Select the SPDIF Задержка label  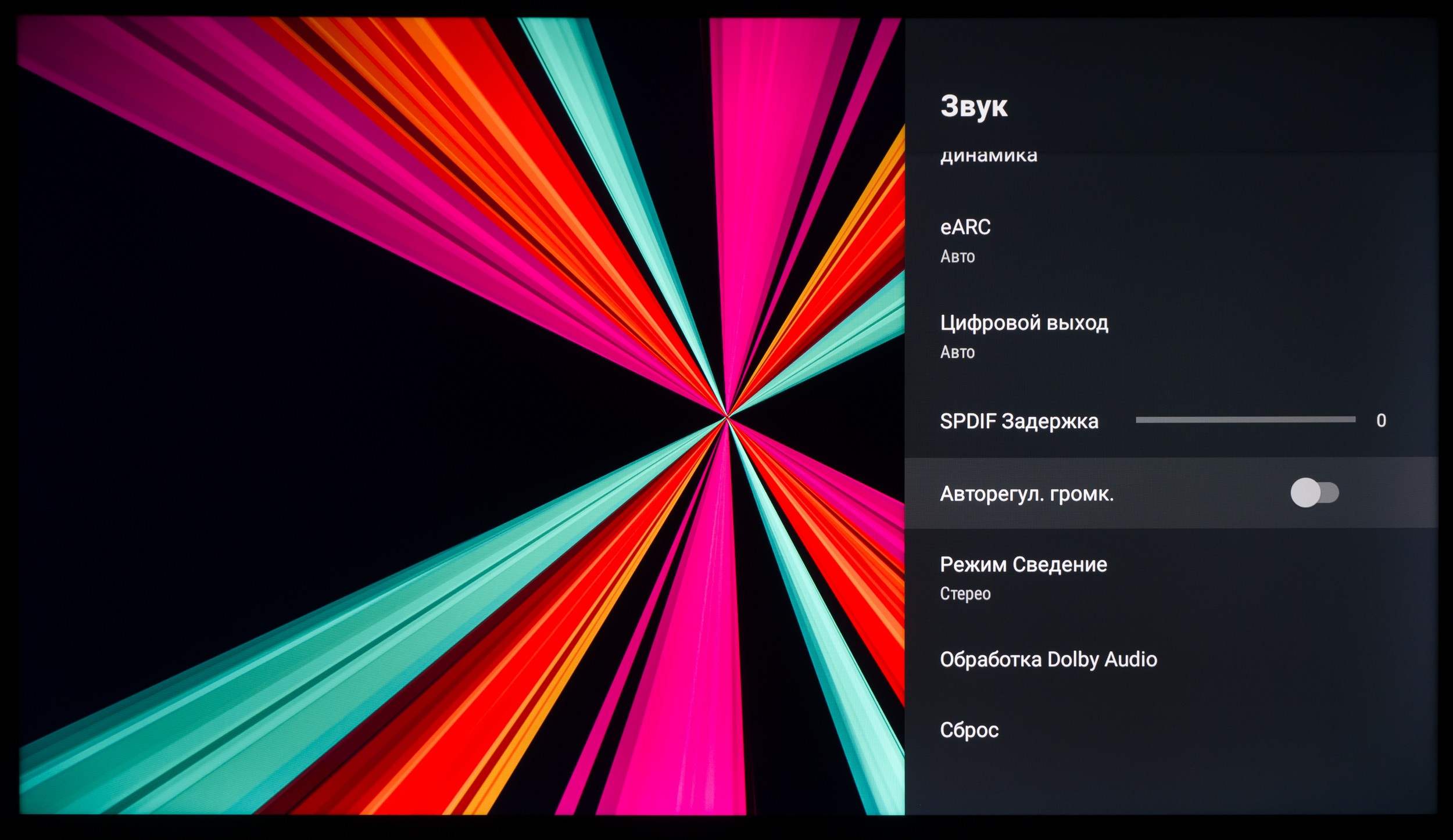tap(1019, 421)
